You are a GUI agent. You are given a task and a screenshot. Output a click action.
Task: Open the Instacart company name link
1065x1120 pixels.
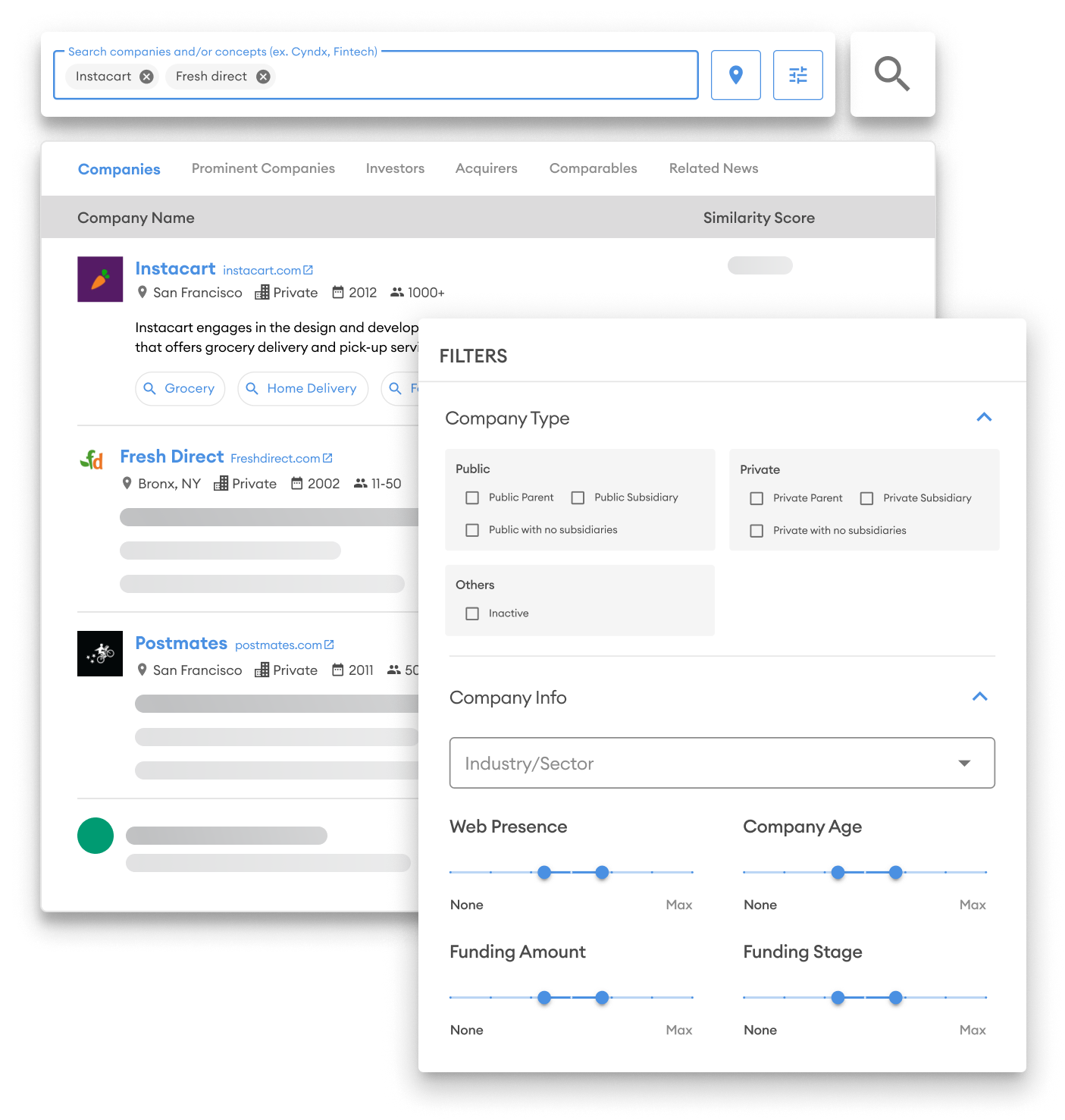pos(175,268)
